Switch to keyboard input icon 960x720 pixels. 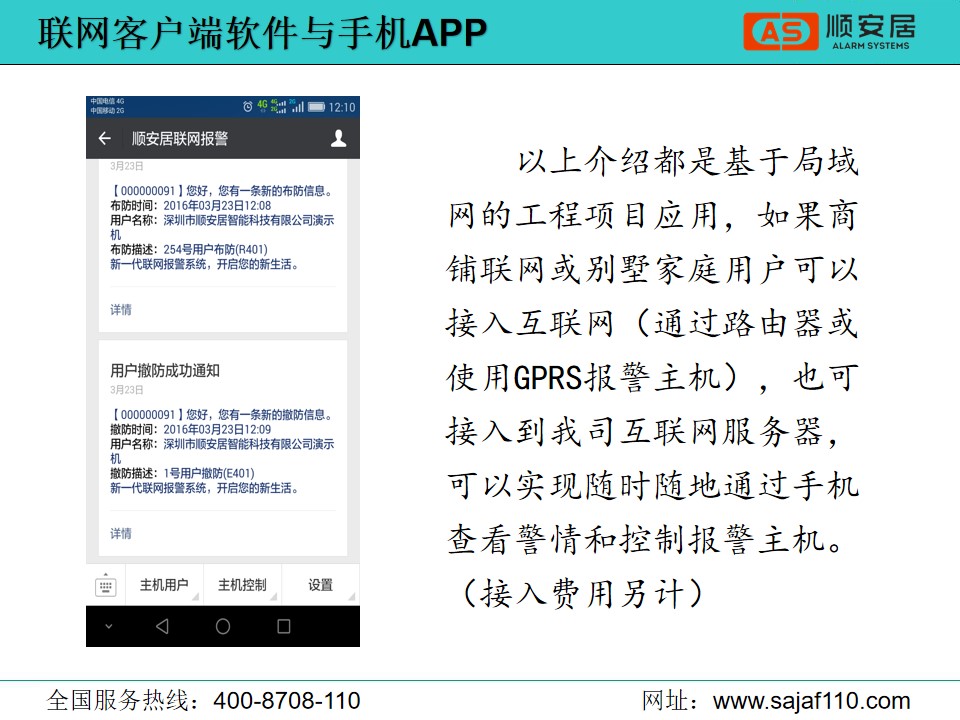(x=106, y=586)
